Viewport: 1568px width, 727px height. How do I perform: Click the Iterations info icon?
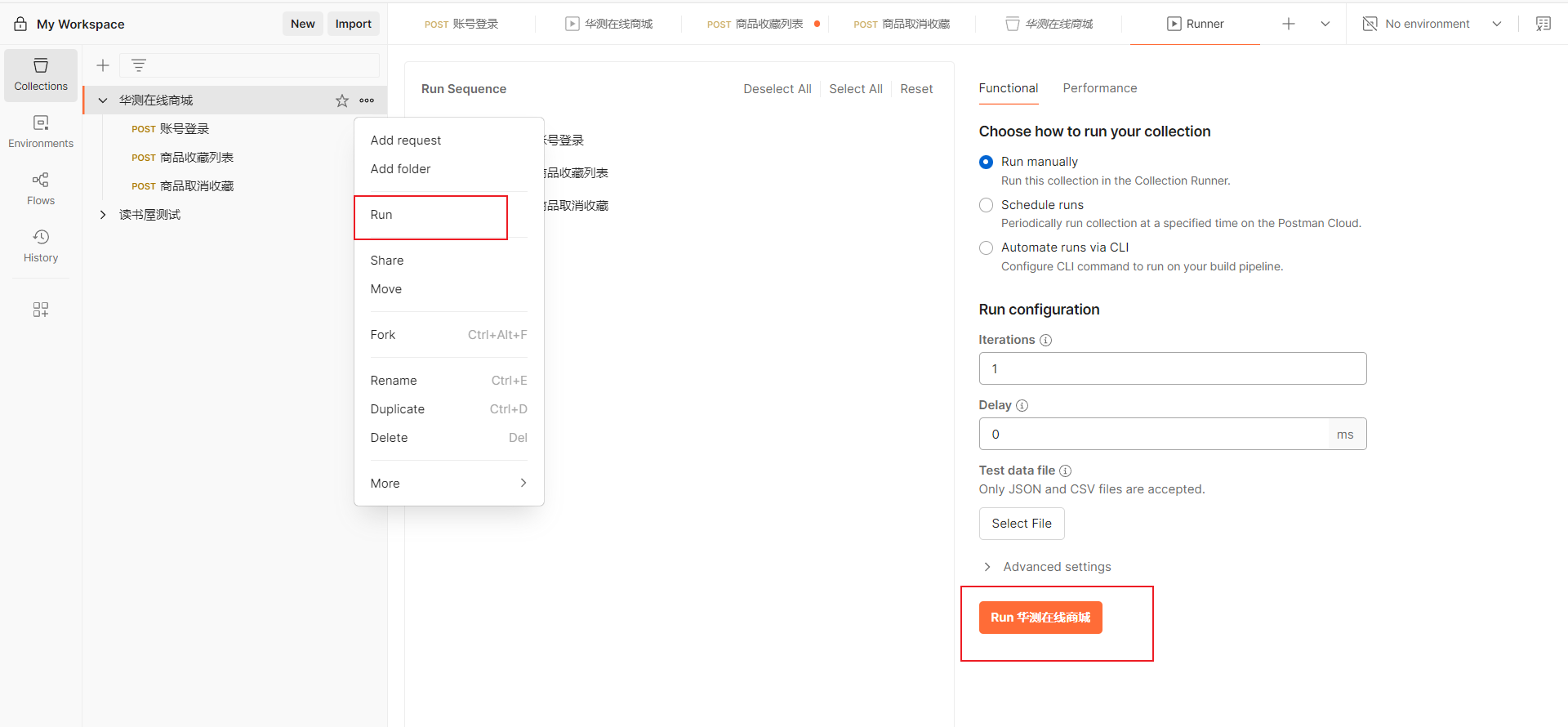click(1045, 340)
